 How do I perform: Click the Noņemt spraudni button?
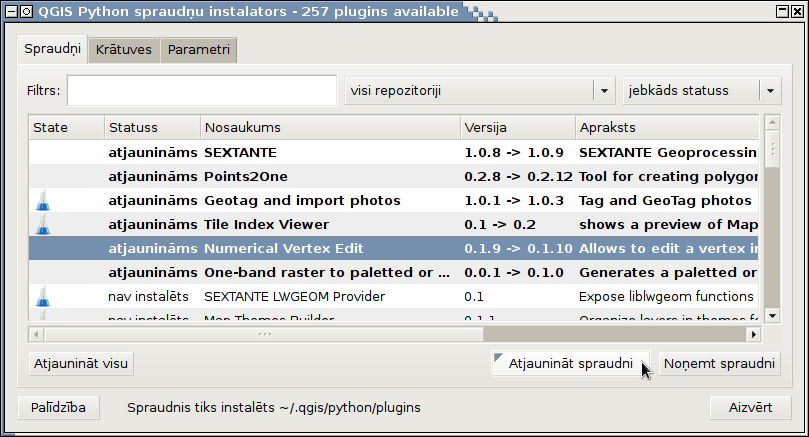click(719, 364)
